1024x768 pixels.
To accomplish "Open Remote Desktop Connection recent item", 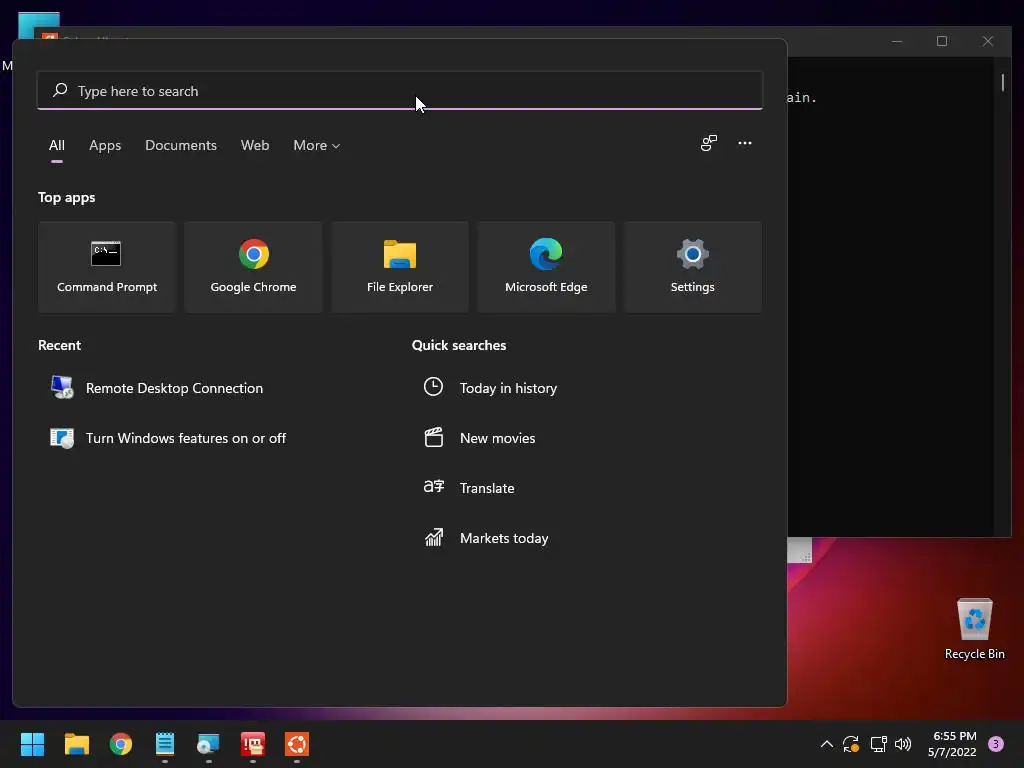I will 157,388.
